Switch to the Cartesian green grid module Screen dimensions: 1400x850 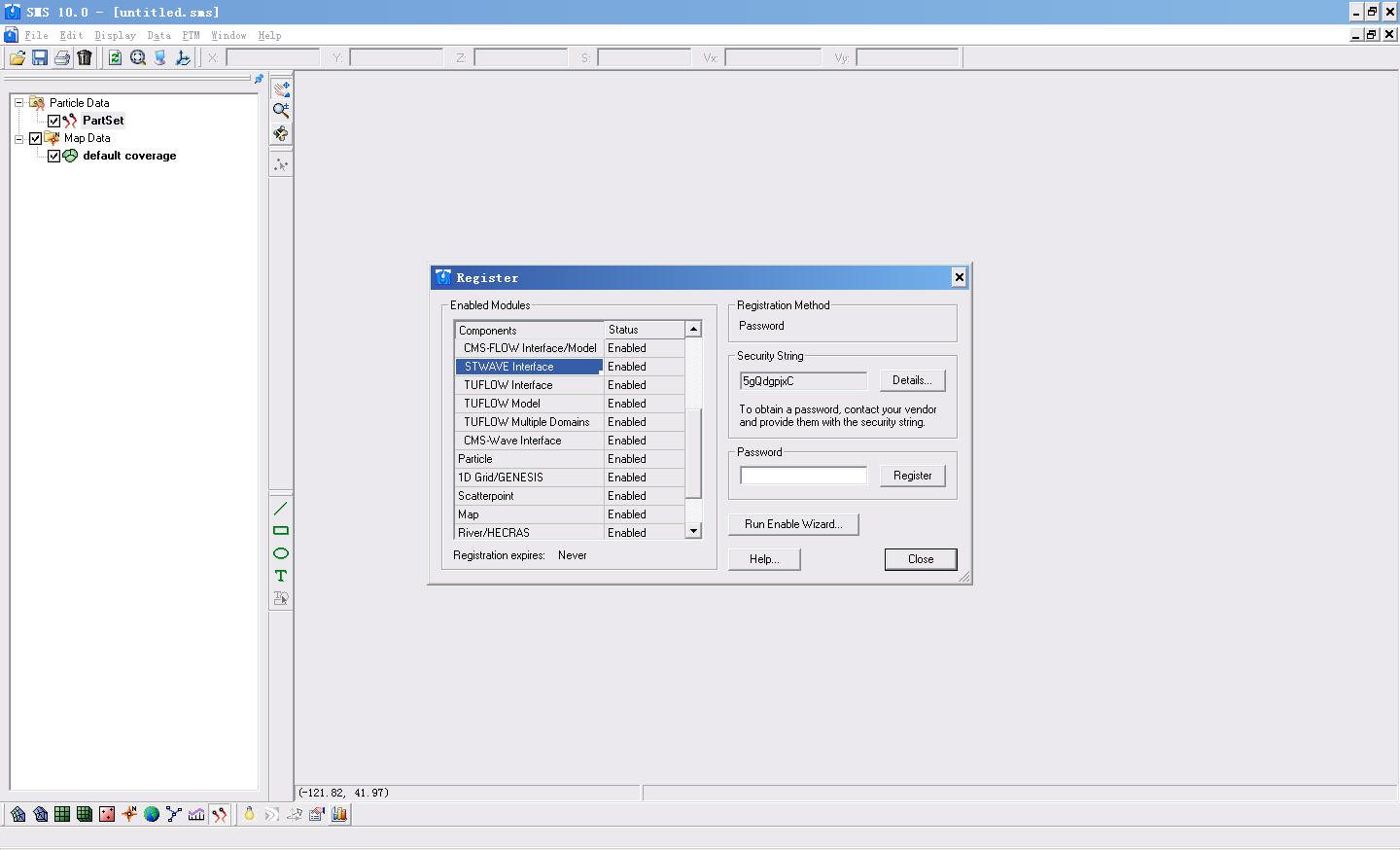coord(62,814)
